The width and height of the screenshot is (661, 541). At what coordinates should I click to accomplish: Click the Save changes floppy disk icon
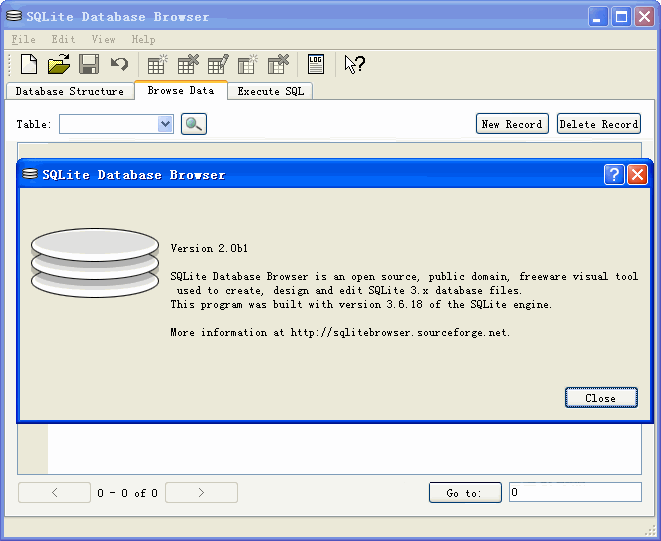(x=89, y=65)
